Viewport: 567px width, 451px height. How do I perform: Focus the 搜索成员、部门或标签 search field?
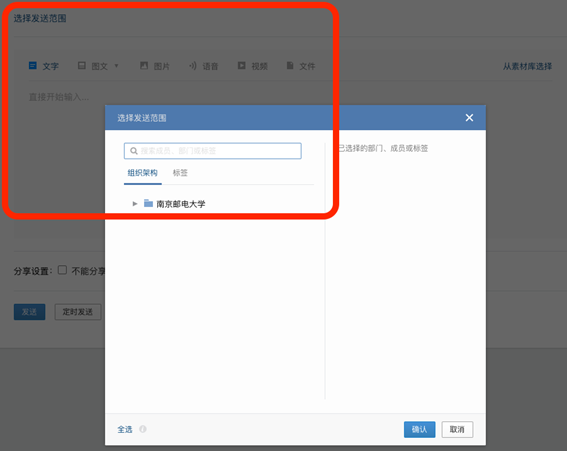pos(213,151)
